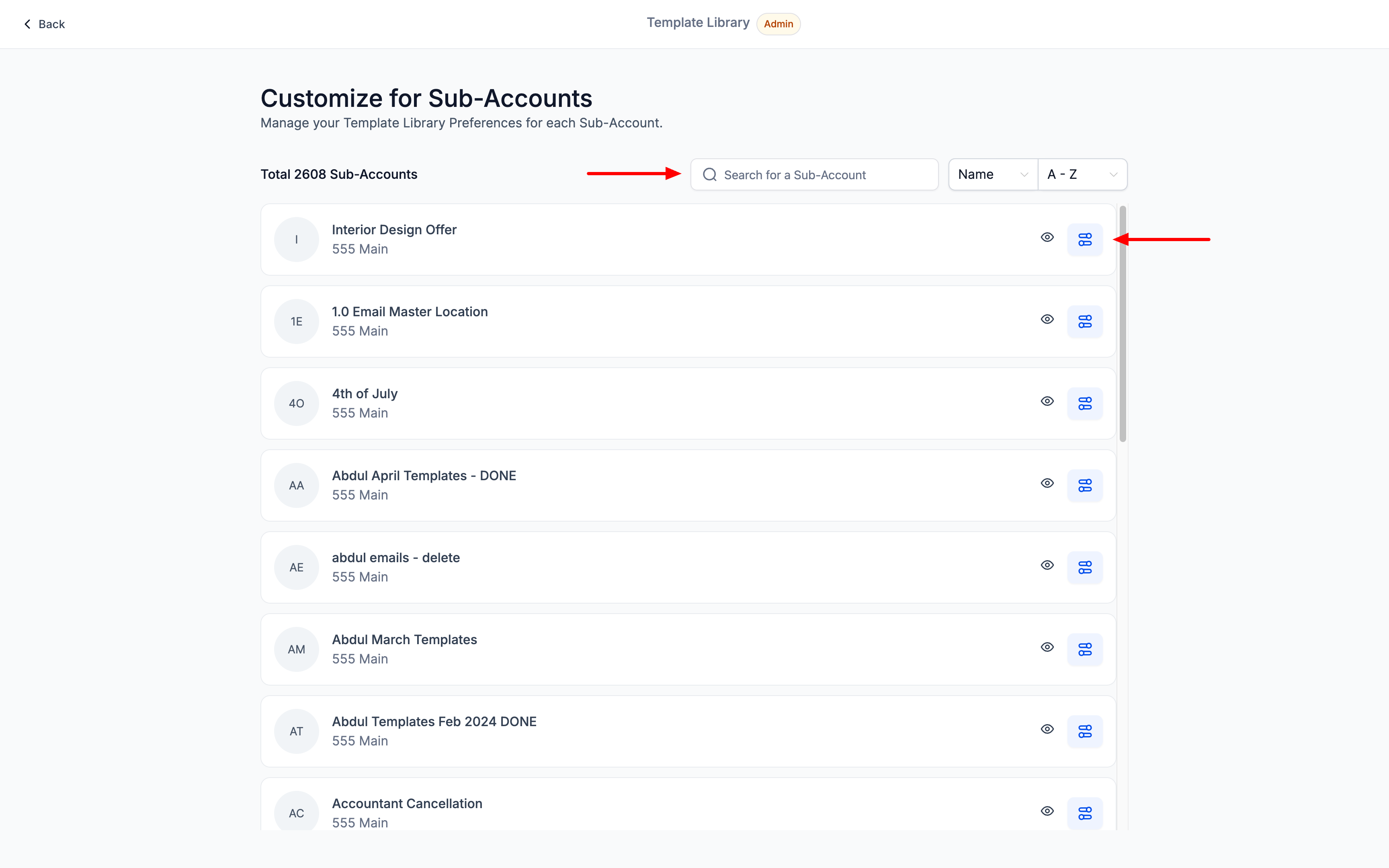1389x868 pixels.
Task: Open customize settings for Abdul April Templates
Action: [x=1084, y=486]
